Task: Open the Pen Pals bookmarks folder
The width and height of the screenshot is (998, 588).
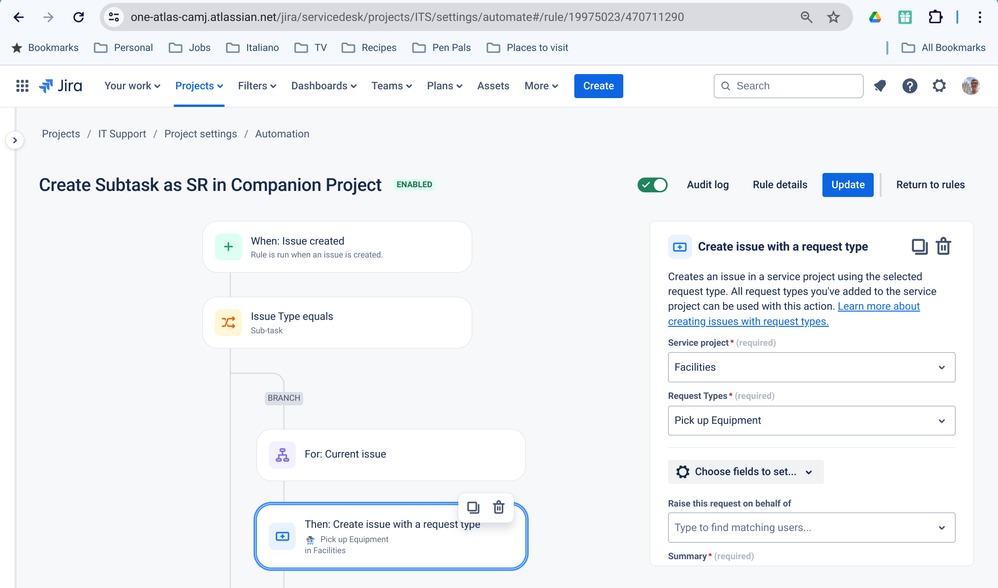Action: point(442,48)
